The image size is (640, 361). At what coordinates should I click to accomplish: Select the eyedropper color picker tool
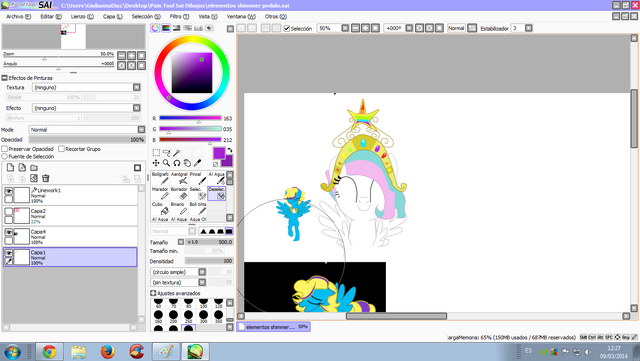[197, 163]
